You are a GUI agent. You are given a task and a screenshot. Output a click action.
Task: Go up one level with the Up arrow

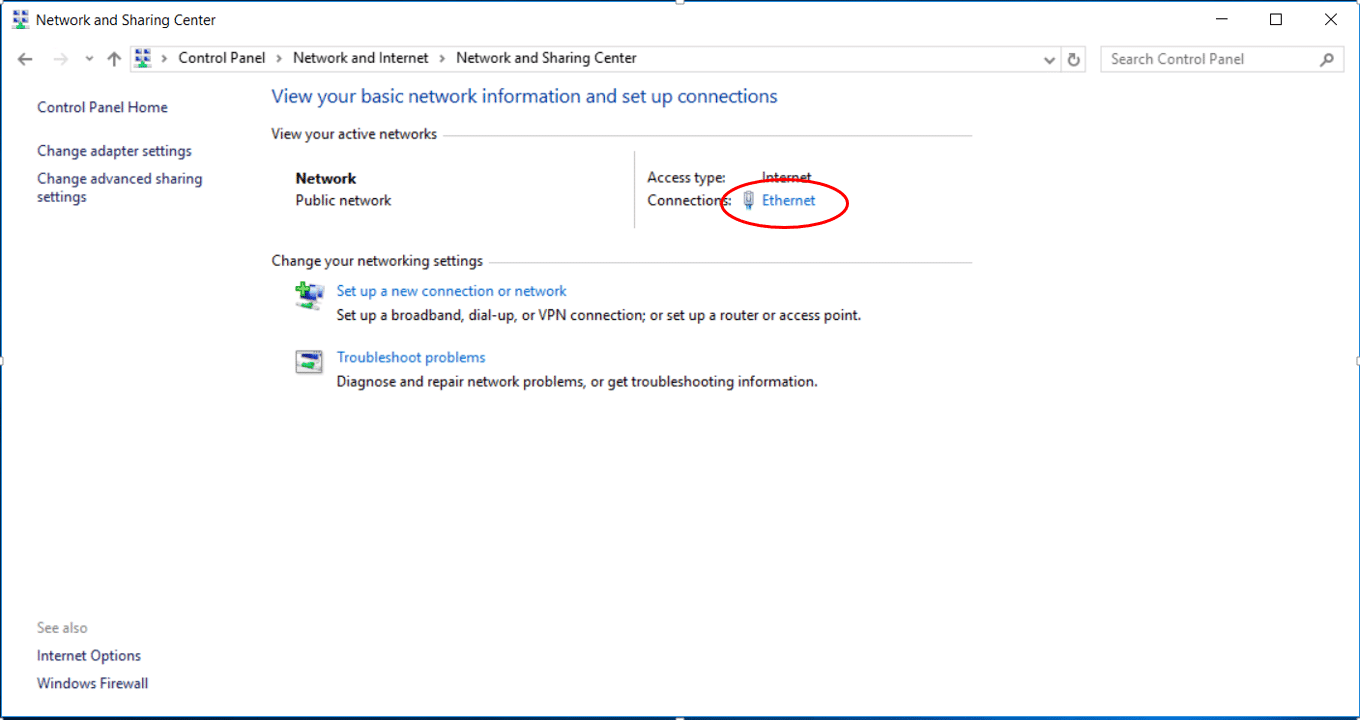pos(114,59)
